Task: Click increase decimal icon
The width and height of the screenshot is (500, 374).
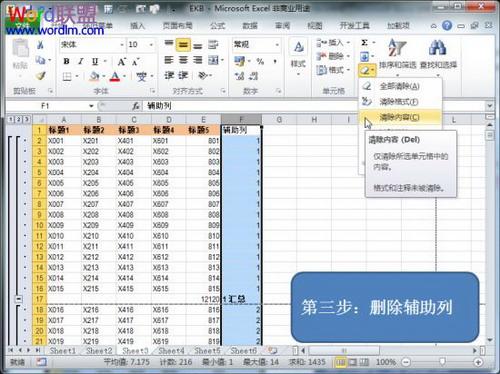Action: (x=239, y=76)
